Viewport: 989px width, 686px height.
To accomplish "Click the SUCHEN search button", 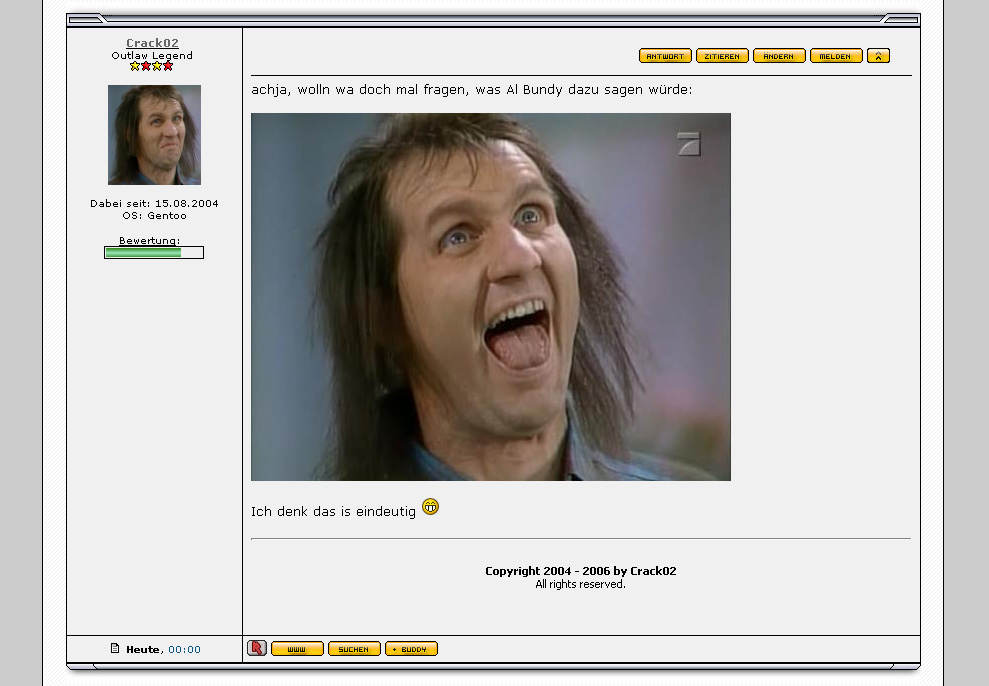I will pos(354,649).
